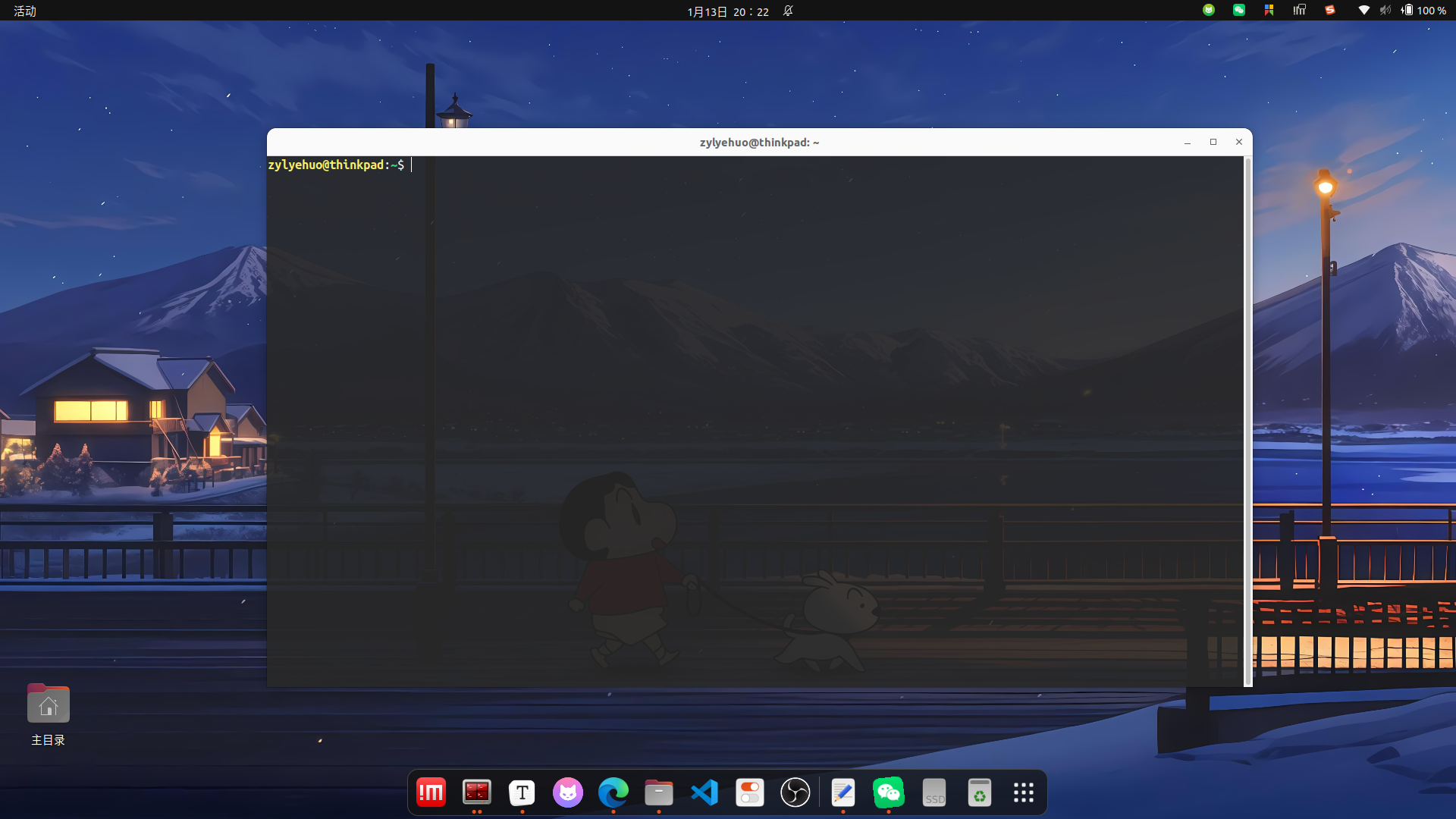Viewport: 1456px width, 819px height.
Task: Open the text editor pencil icon in dock
Action: click(843, 793)
